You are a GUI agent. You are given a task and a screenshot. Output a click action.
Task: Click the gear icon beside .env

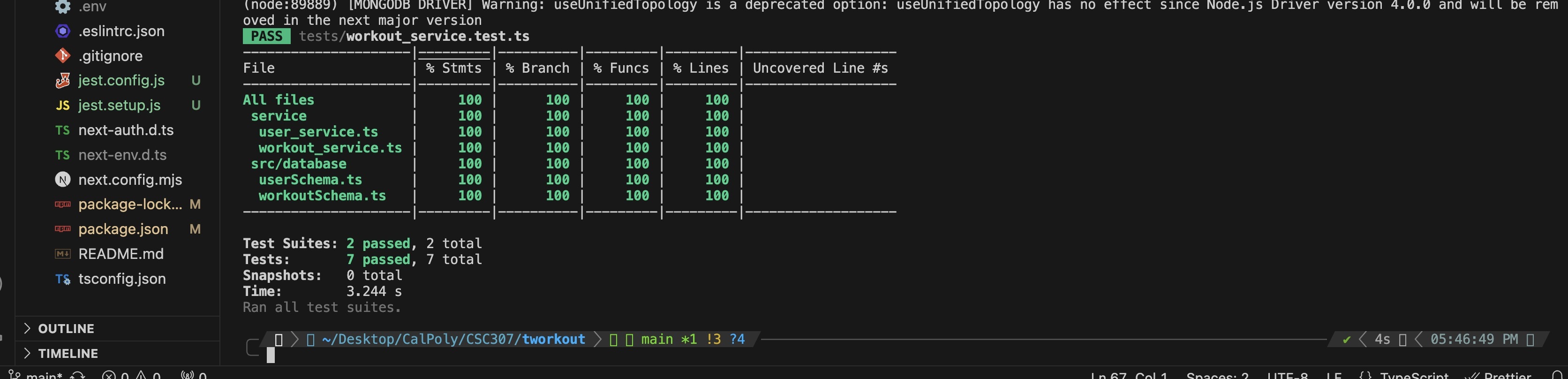[x=63, y=7]
